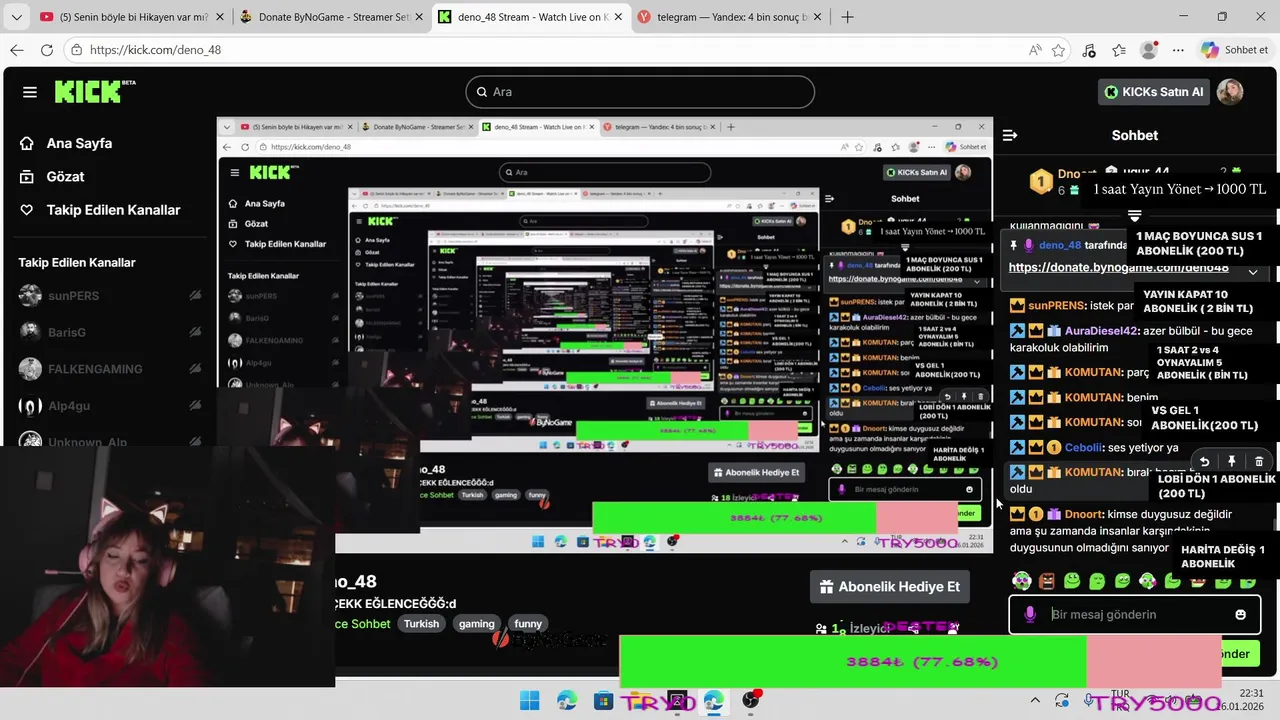Viewport: 1280px width, 720px height.
Task: Pick the brown angry-face emote
Action: point(1046,581)
